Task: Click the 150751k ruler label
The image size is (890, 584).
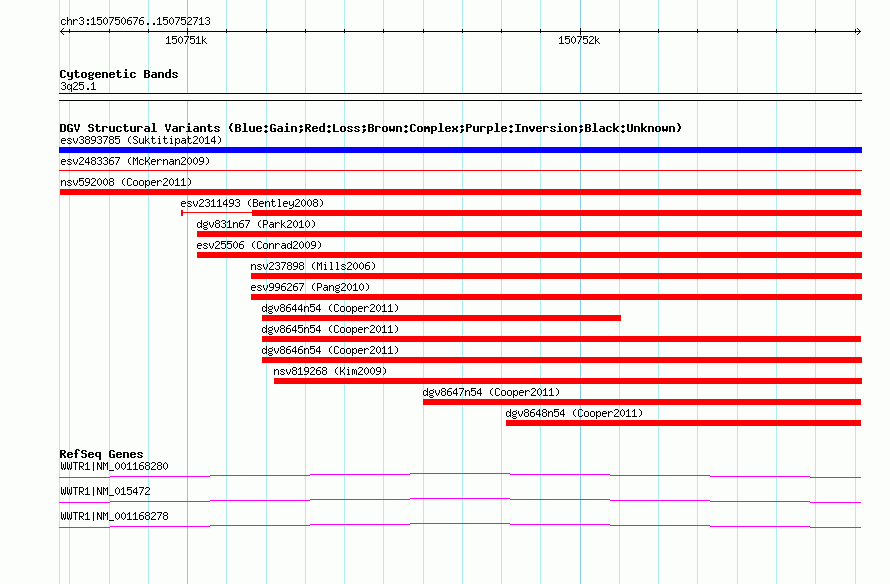Action: (186, 40)
